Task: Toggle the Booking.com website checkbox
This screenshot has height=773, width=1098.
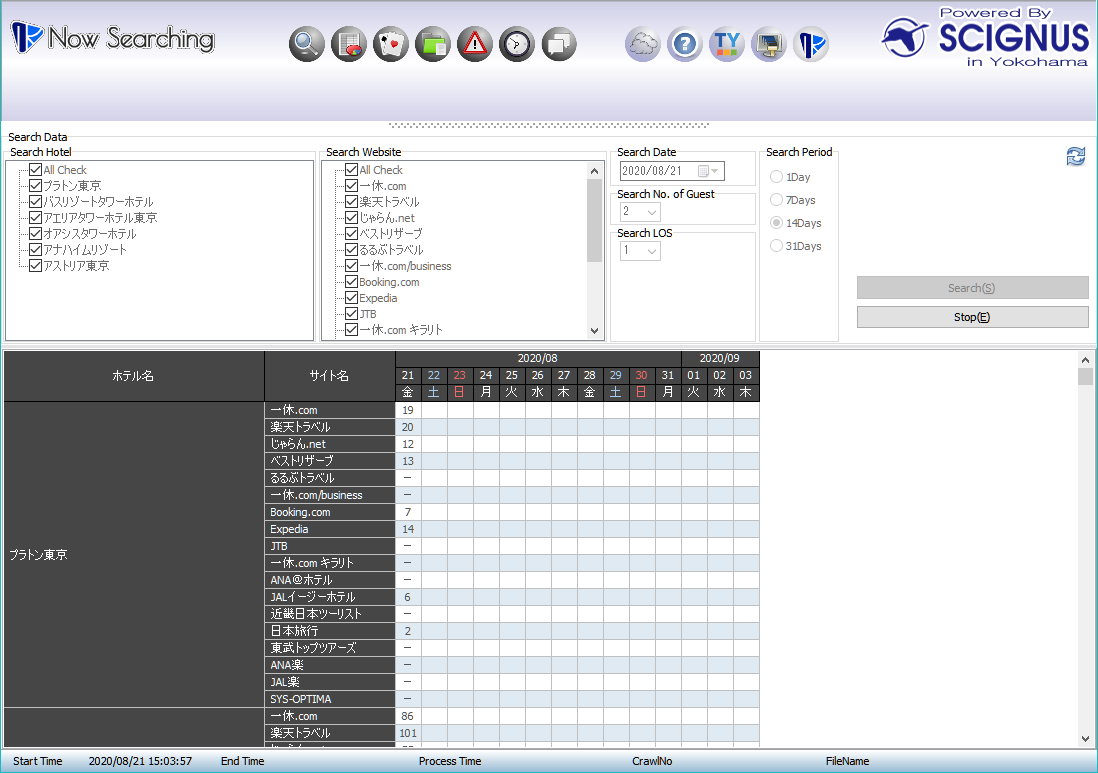Action: (351, 282)
